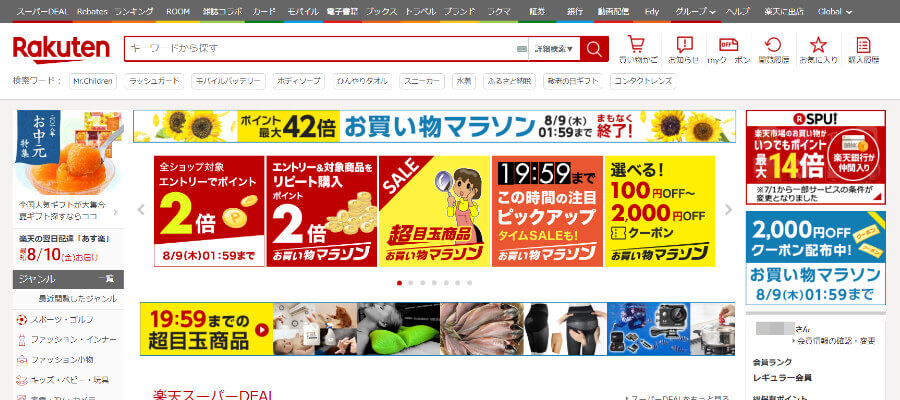Open ブックス in top navigation
This screenshot has height=400, width=900.
tap(381, 11)
